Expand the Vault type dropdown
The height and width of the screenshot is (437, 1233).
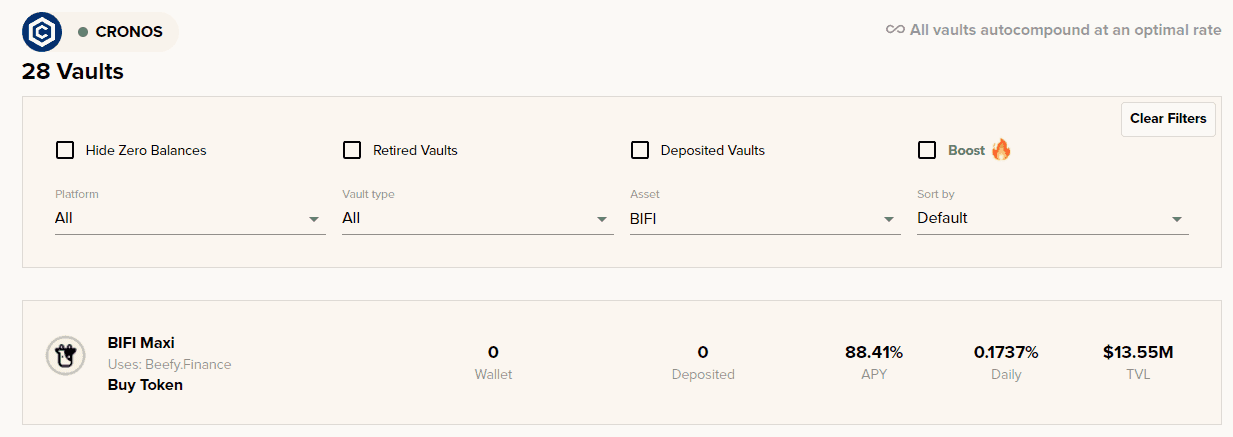[x=477, y=218]
